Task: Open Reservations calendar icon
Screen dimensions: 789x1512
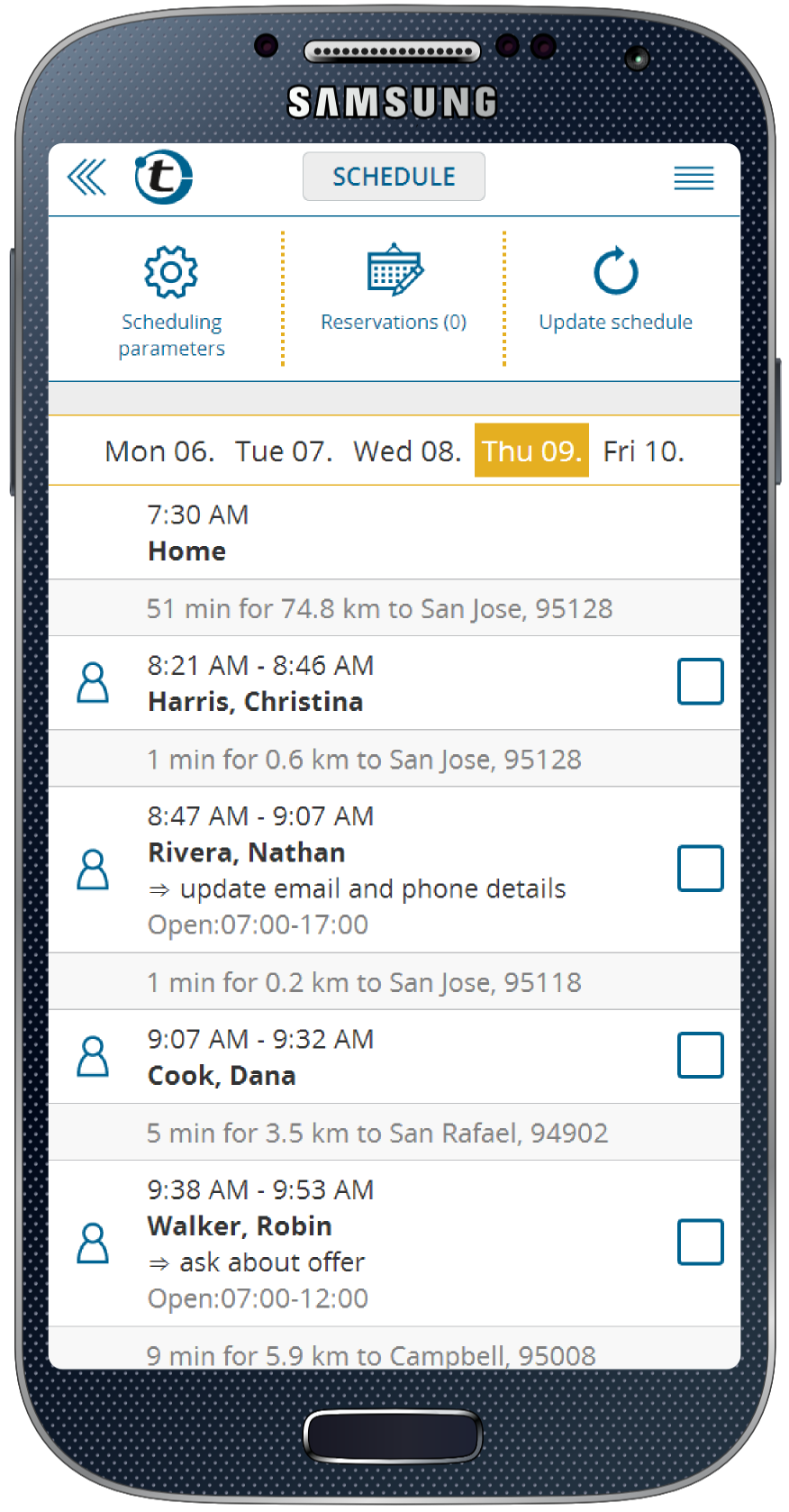Action: pos(394,269)
